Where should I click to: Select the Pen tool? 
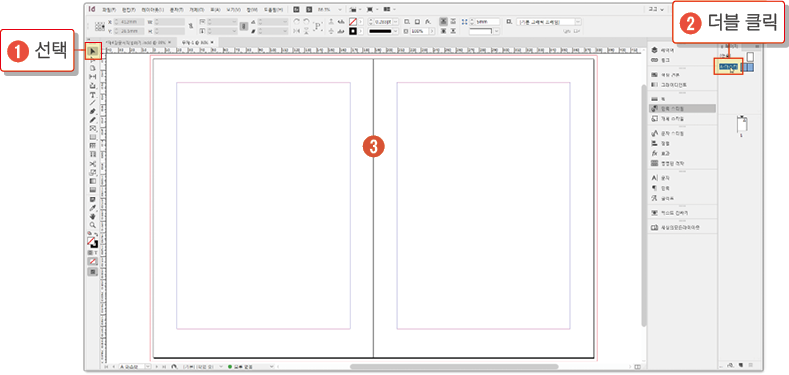(93, 110)
